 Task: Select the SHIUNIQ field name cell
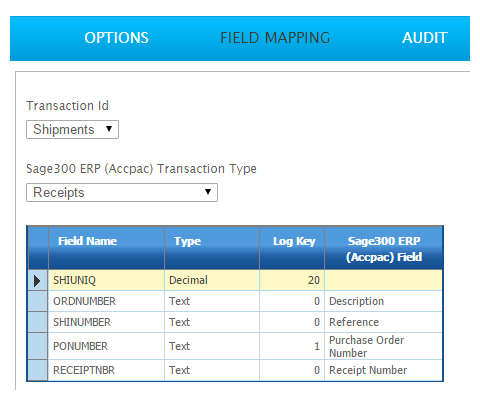tap(106, 280)
